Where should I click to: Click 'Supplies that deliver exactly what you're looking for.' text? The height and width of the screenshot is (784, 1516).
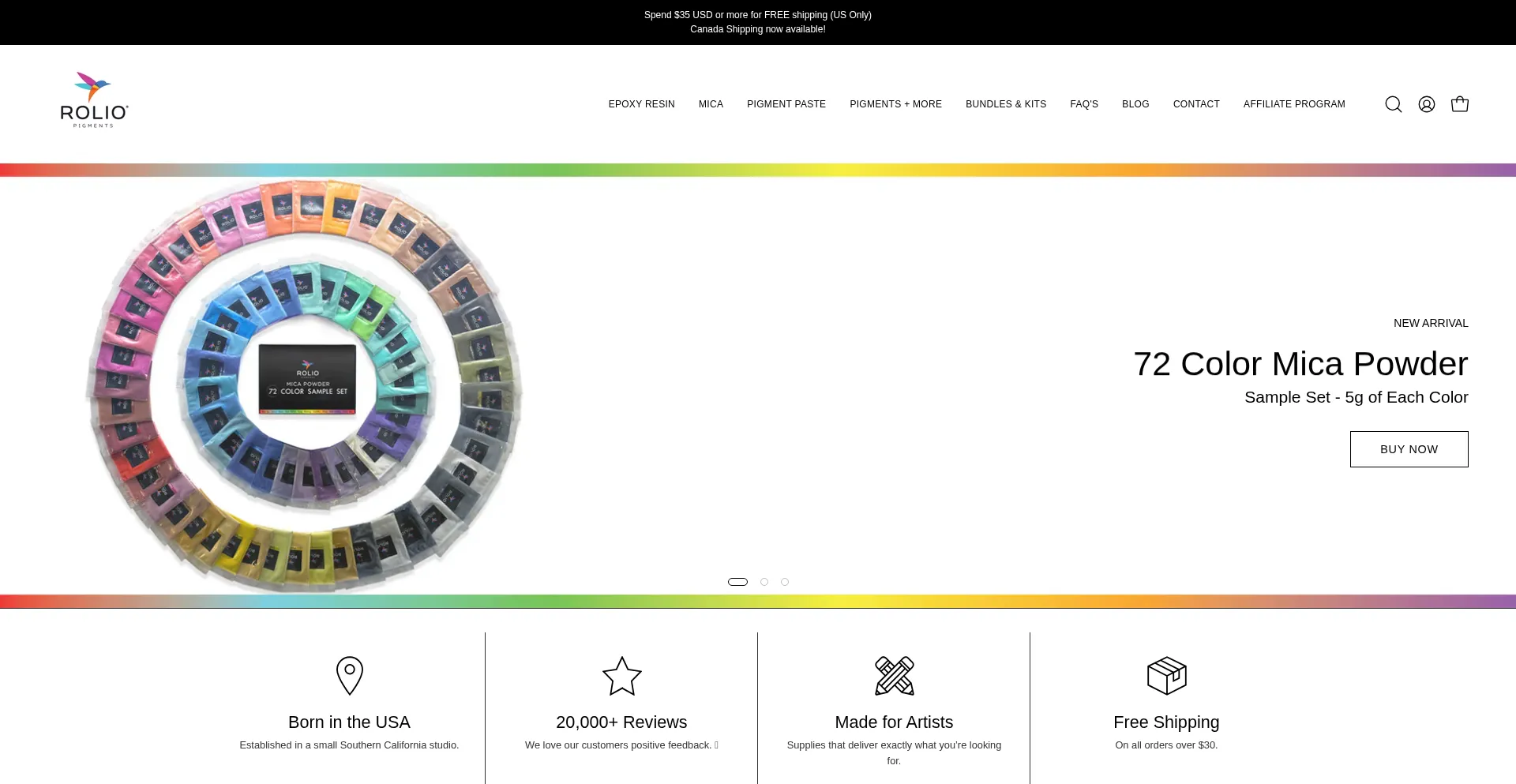pos(894,753)
